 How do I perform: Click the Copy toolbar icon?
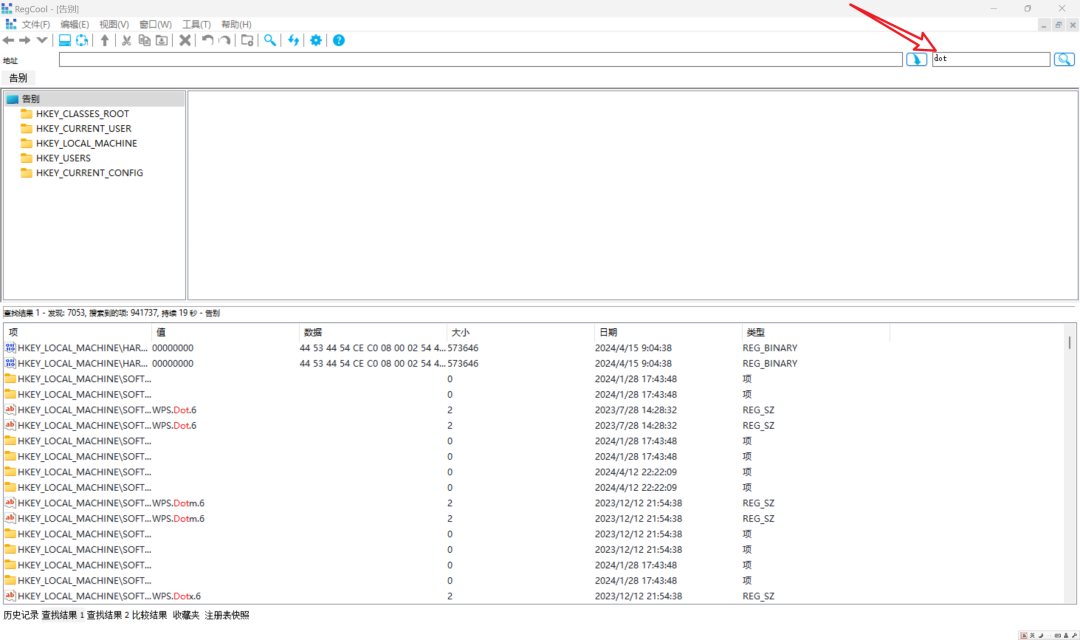145,41
